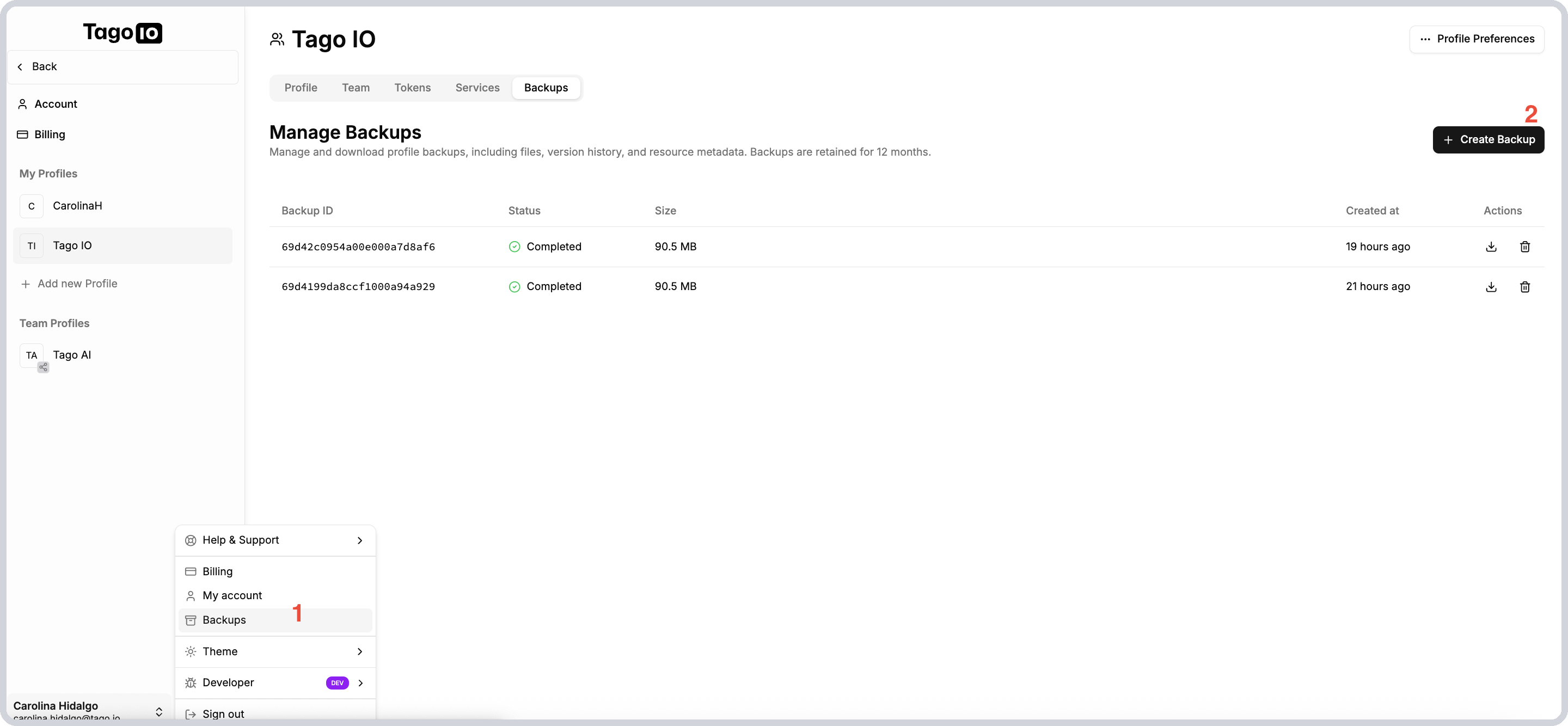Select the Account icon in the sidebar
Viewport: 1568px width, 726px height.
click(x=22, y=103)
